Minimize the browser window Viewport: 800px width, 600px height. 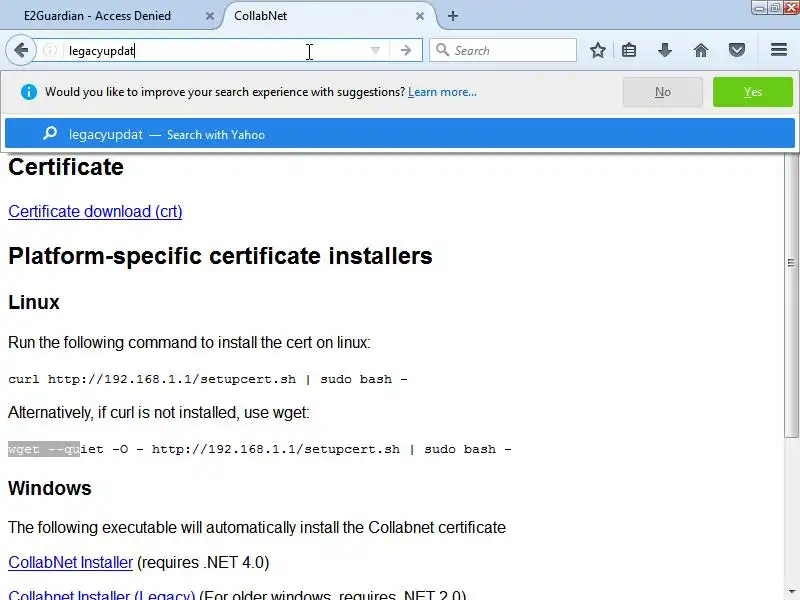759,8
